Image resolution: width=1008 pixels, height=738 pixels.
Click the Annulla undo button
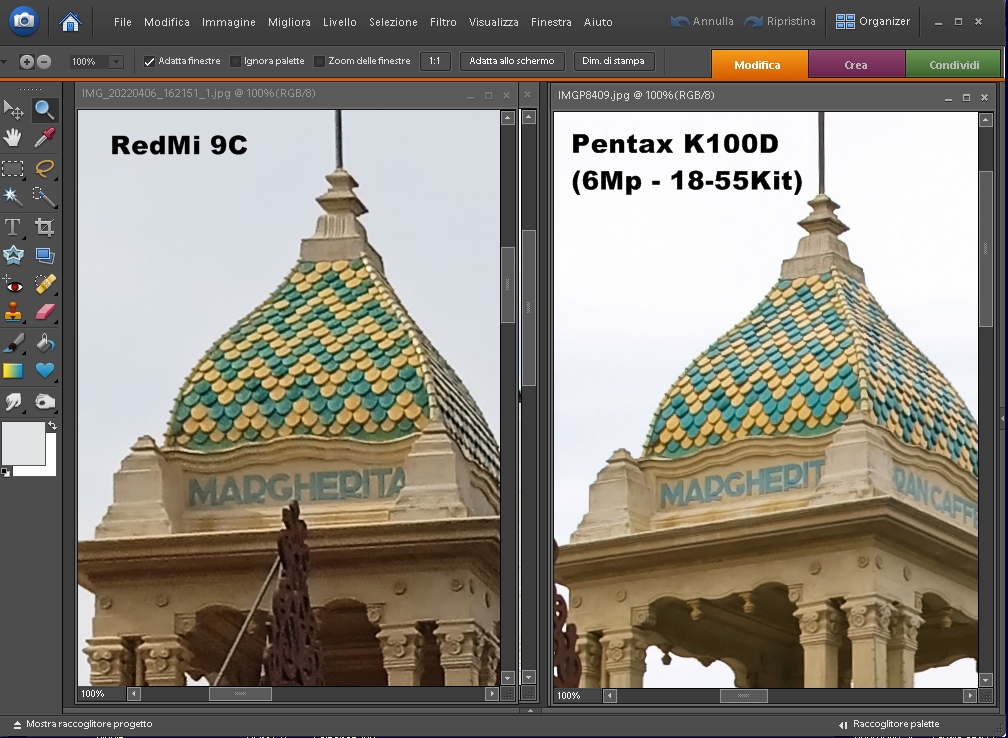pos(702,21)
